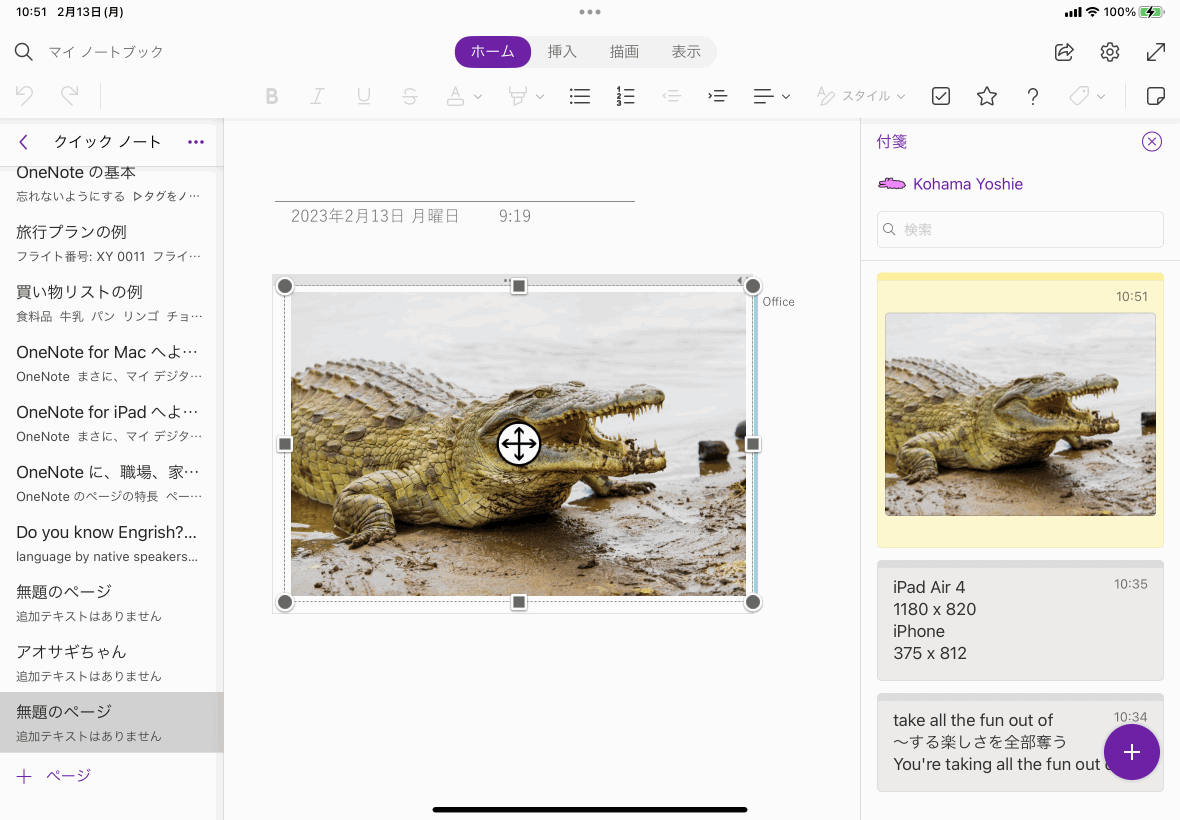Open the スタイル styles dropdown

coord(861,96)
